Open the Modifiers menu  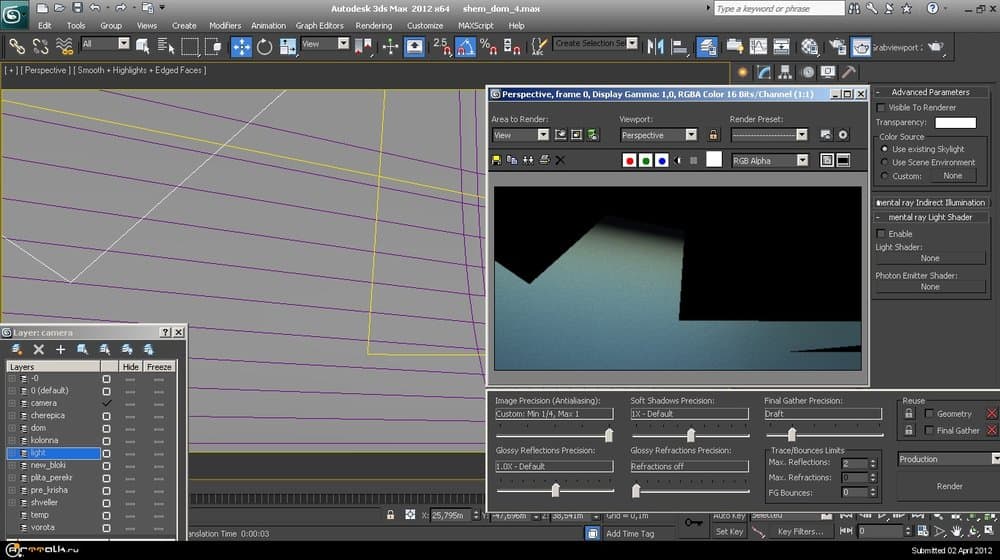[225, 25]
